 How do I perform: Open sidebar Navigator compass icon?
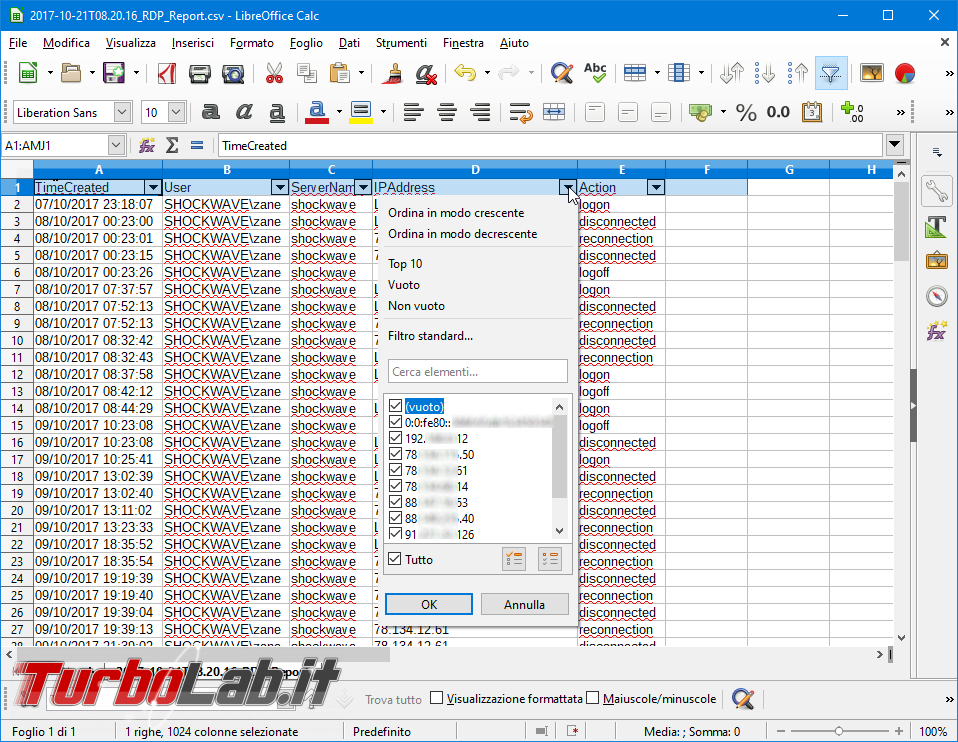pos(937,296)
